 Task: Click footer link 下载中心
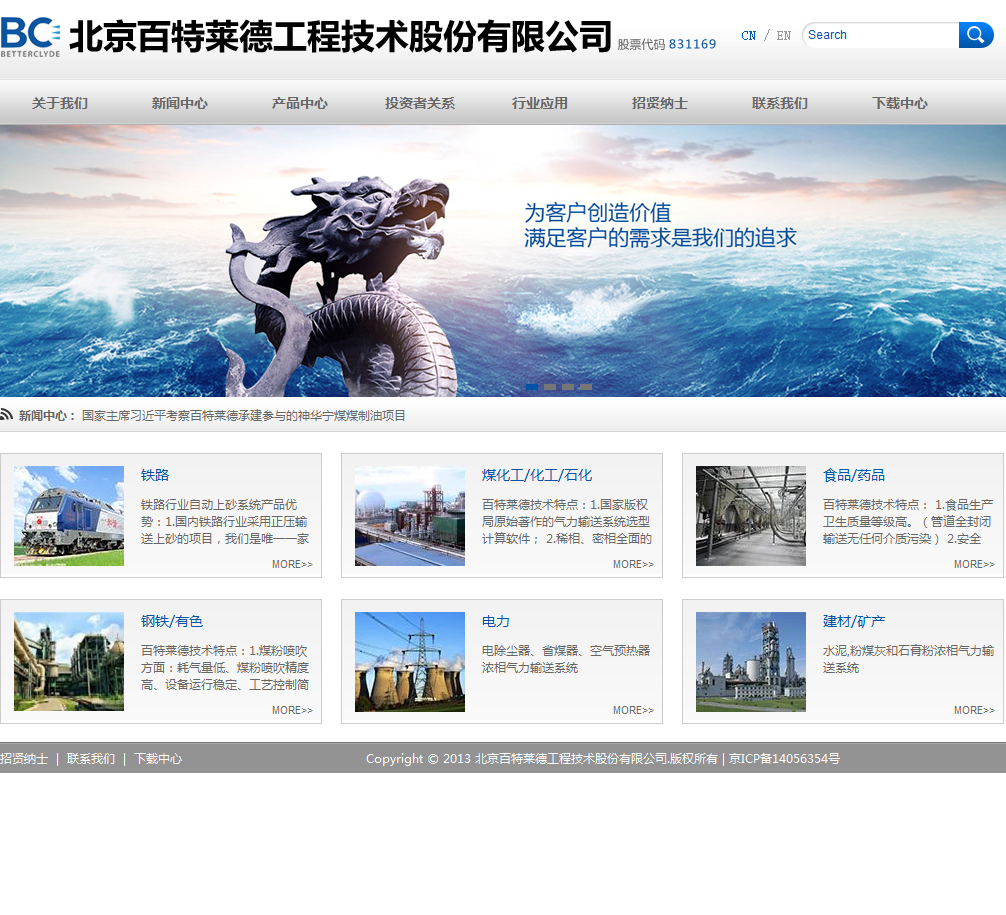coord(158,759)
